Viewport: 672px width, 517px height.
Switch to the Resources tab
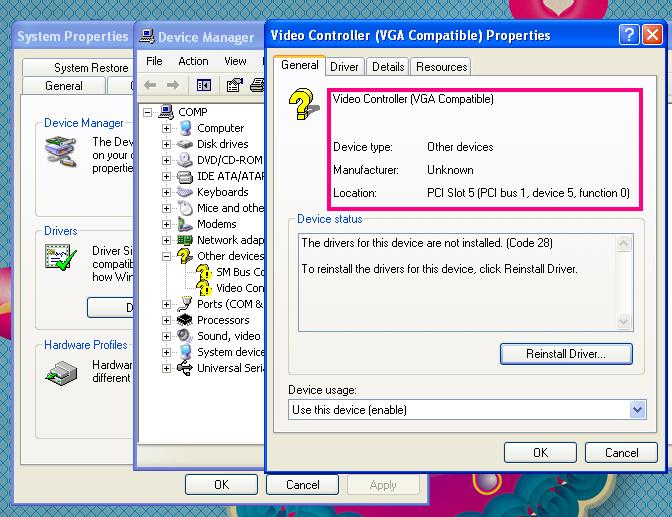pos(441,67)
